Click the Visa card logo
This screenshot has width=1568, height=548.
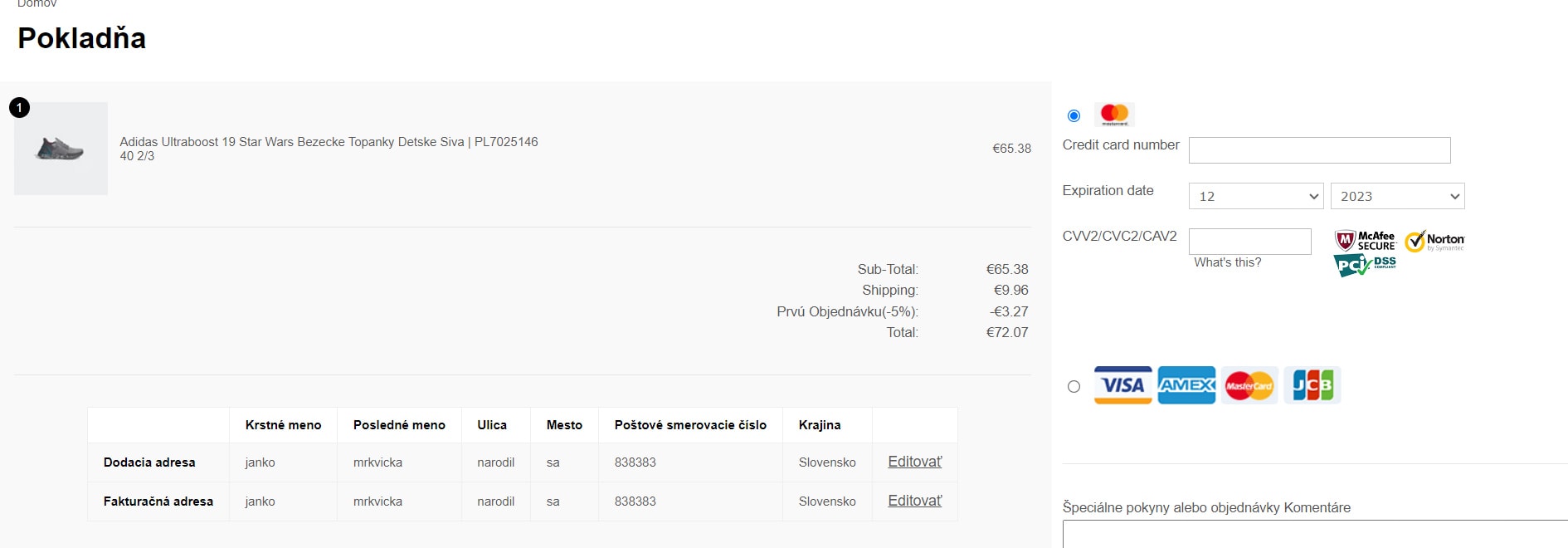[x=1122, y=385]
